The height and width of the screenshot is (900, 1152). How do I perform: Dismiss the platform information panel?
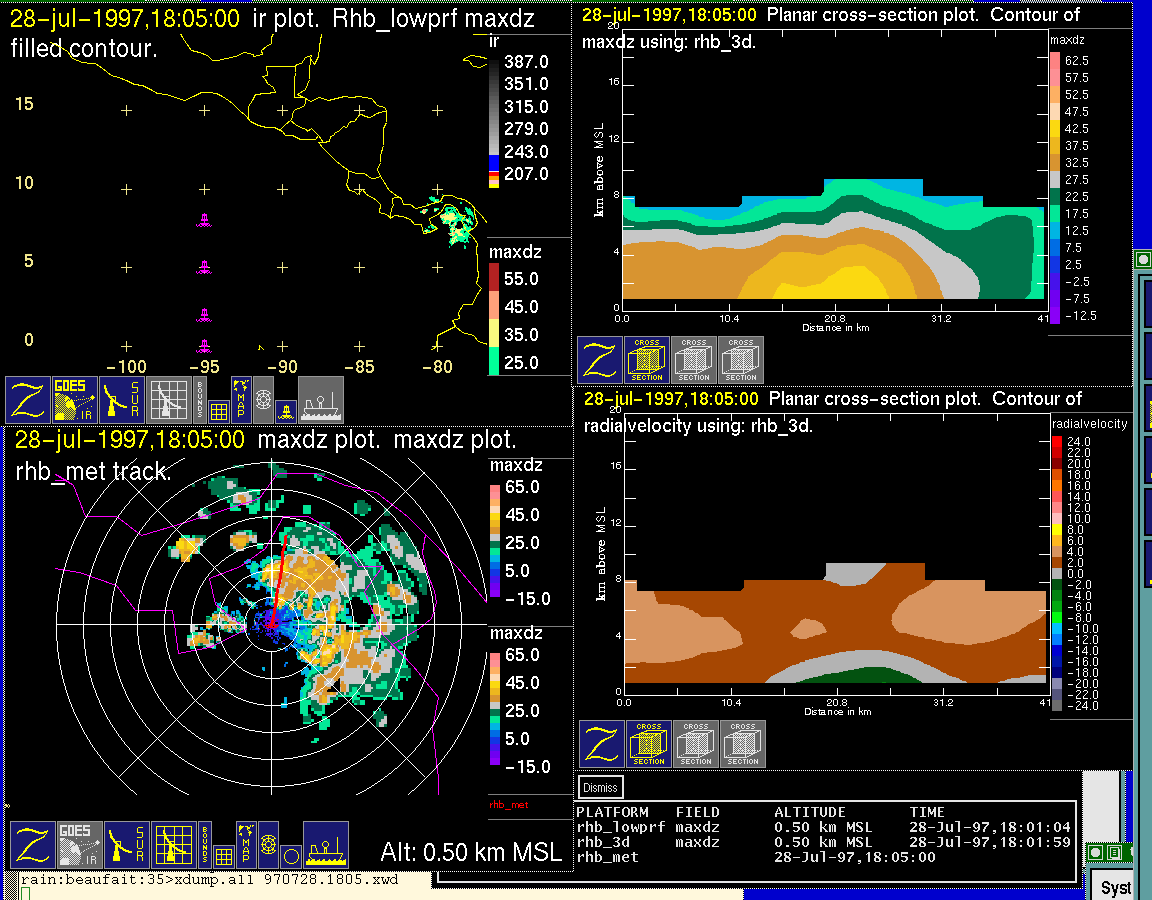pos(601,788)
